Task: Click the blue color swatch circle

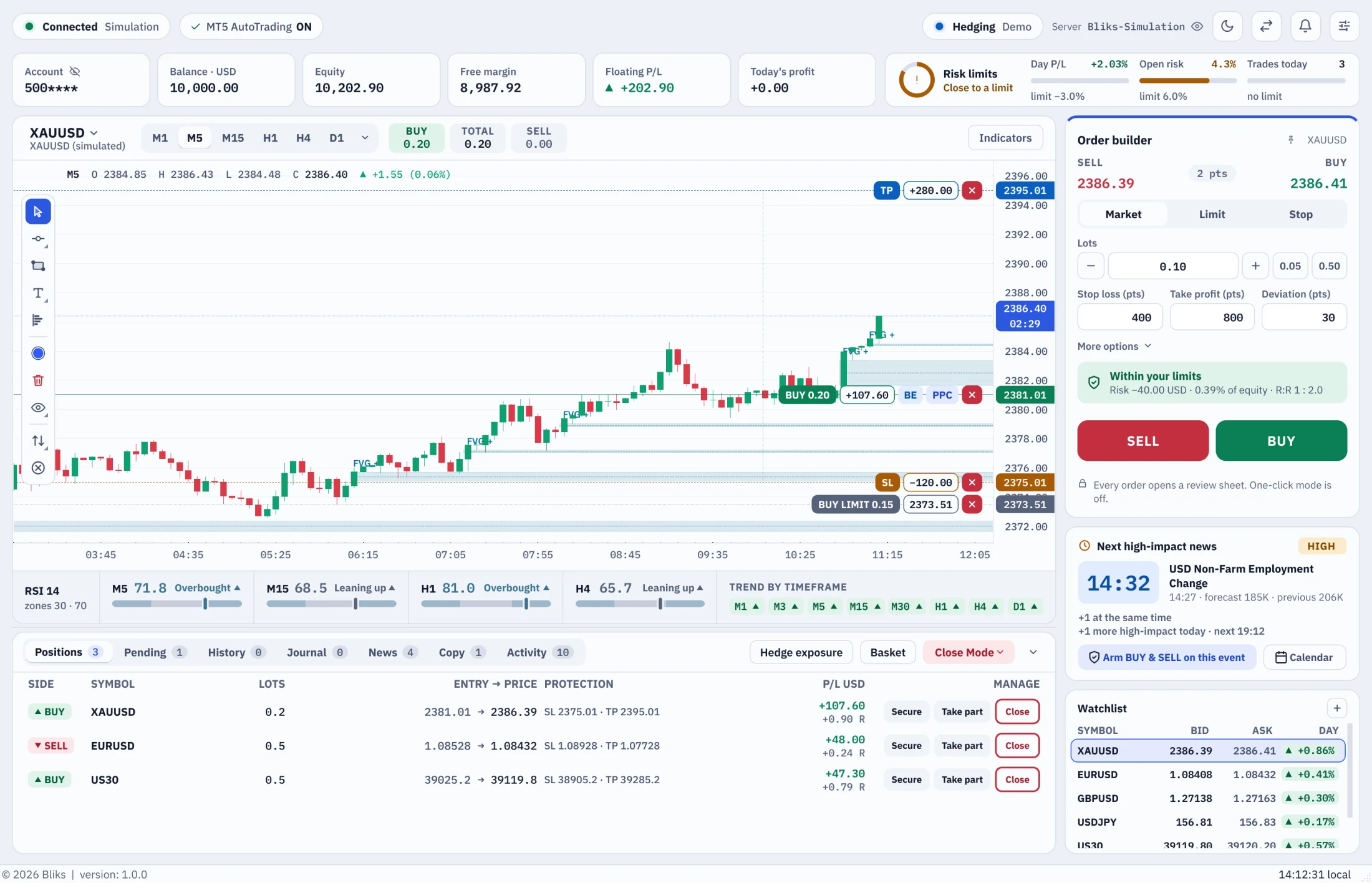Action: (38, 354)
